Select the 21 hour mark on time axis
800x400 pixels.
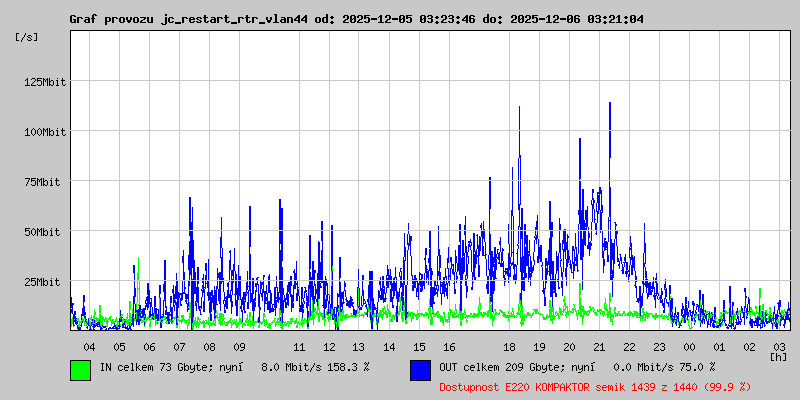pos(599,346)
